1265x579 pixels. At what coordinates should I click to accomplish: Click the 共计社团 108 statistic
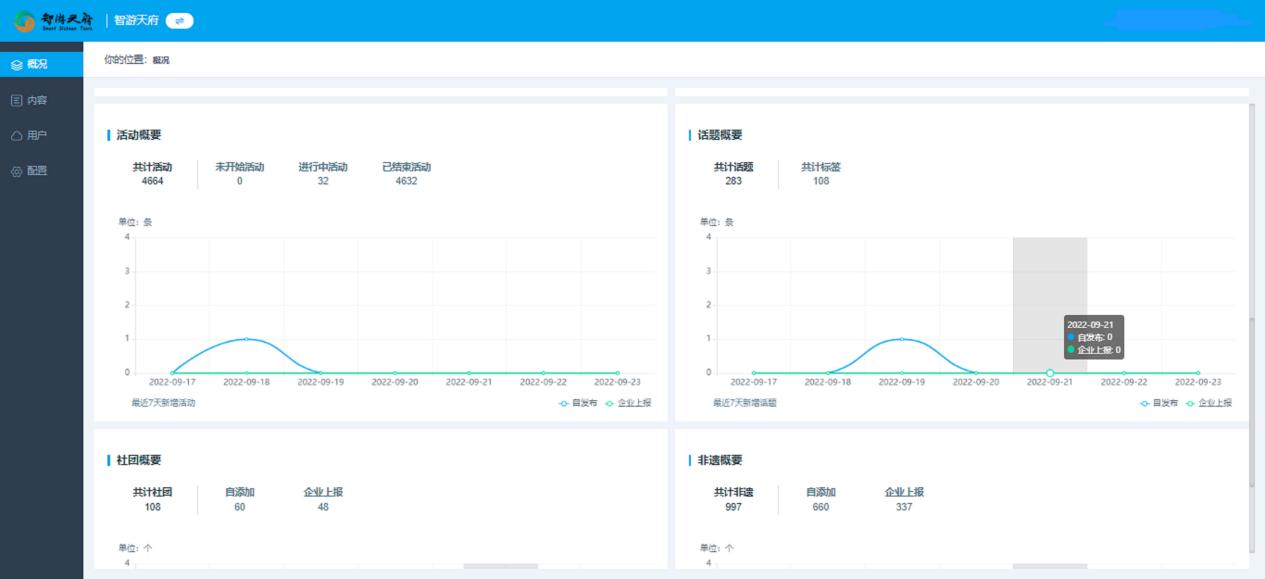(152, 499)
